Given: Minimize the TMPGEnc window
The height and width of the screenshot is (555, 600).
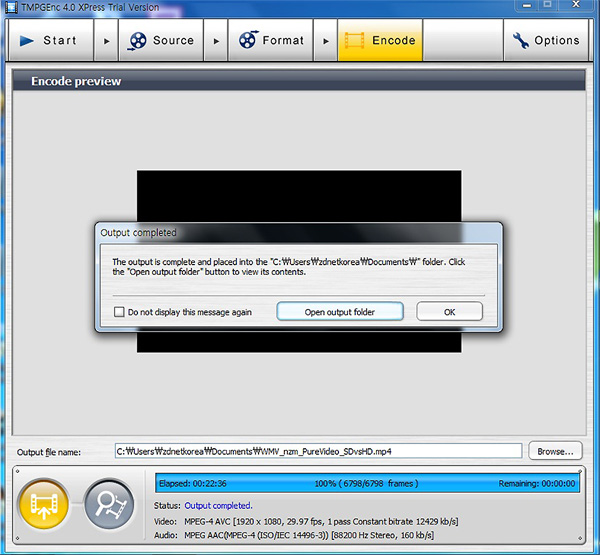Looking at the screenshot, I should coord(527,5).
